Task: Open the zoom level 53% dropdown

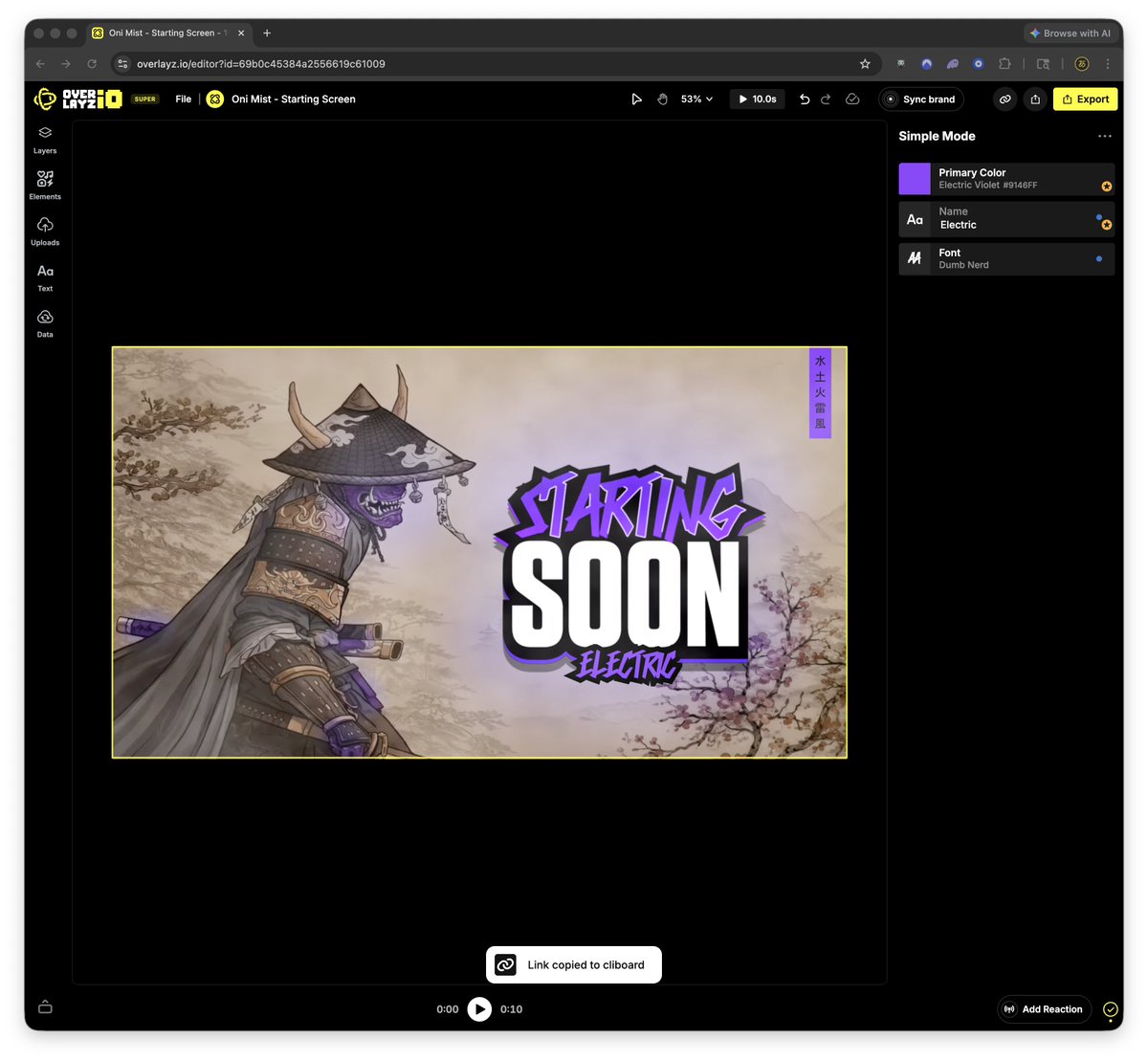Action: tap(696, 99)
